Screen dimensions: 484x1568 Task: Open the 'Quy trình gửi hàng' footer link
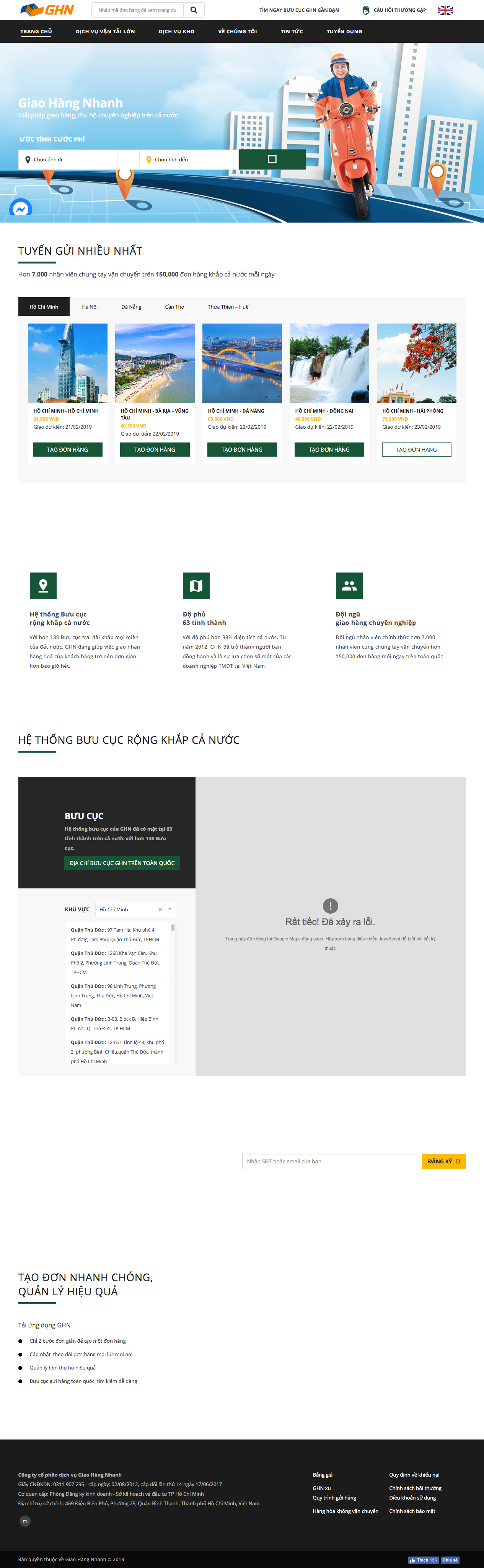click(x=334, y=1497)
